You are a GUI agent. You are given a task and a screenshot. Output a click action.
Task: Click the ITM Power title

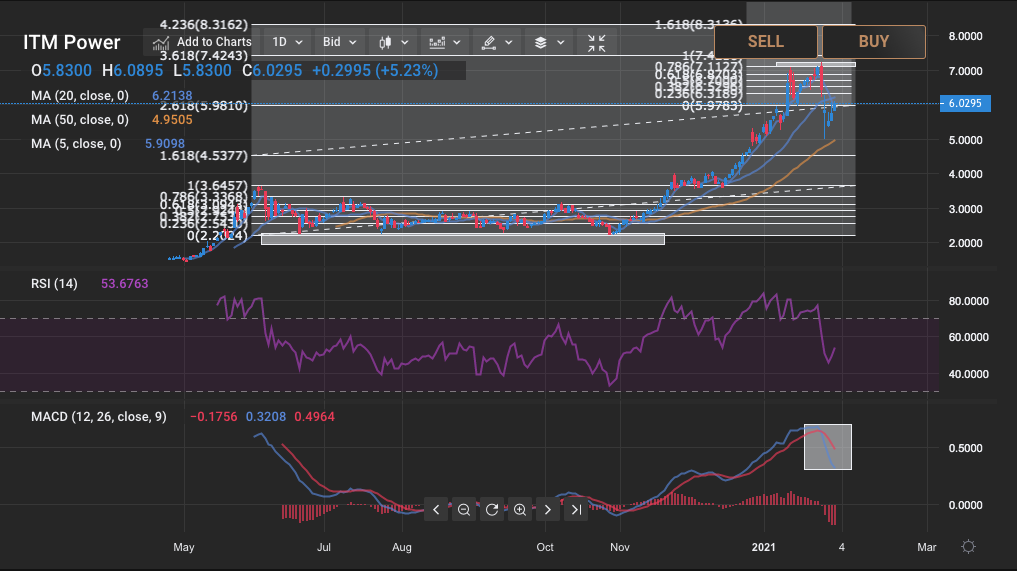72,42
